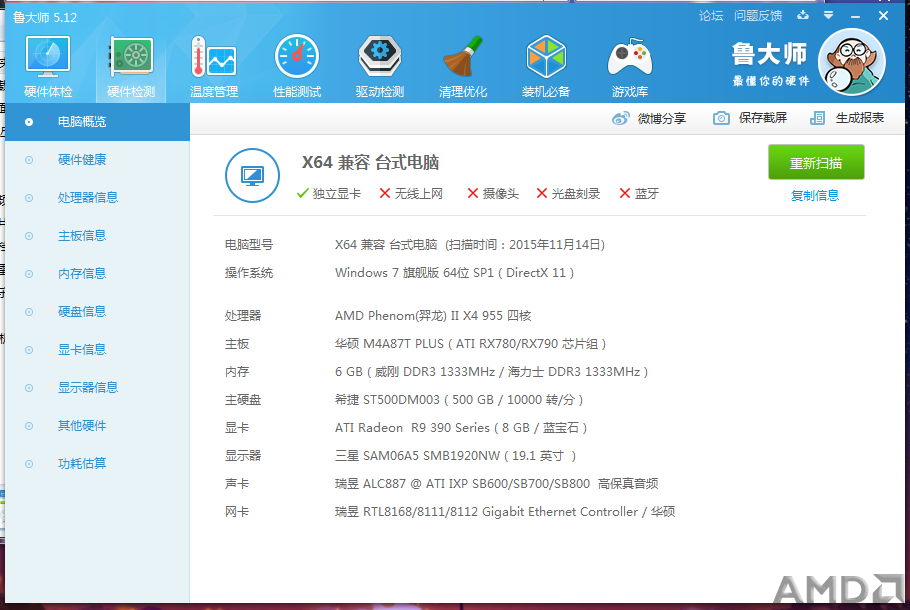Image resolution: width=910 pixels, height=610 pixels.
Task: Select 主板信息 in the sidebar
Action: [x=97, y=236]
